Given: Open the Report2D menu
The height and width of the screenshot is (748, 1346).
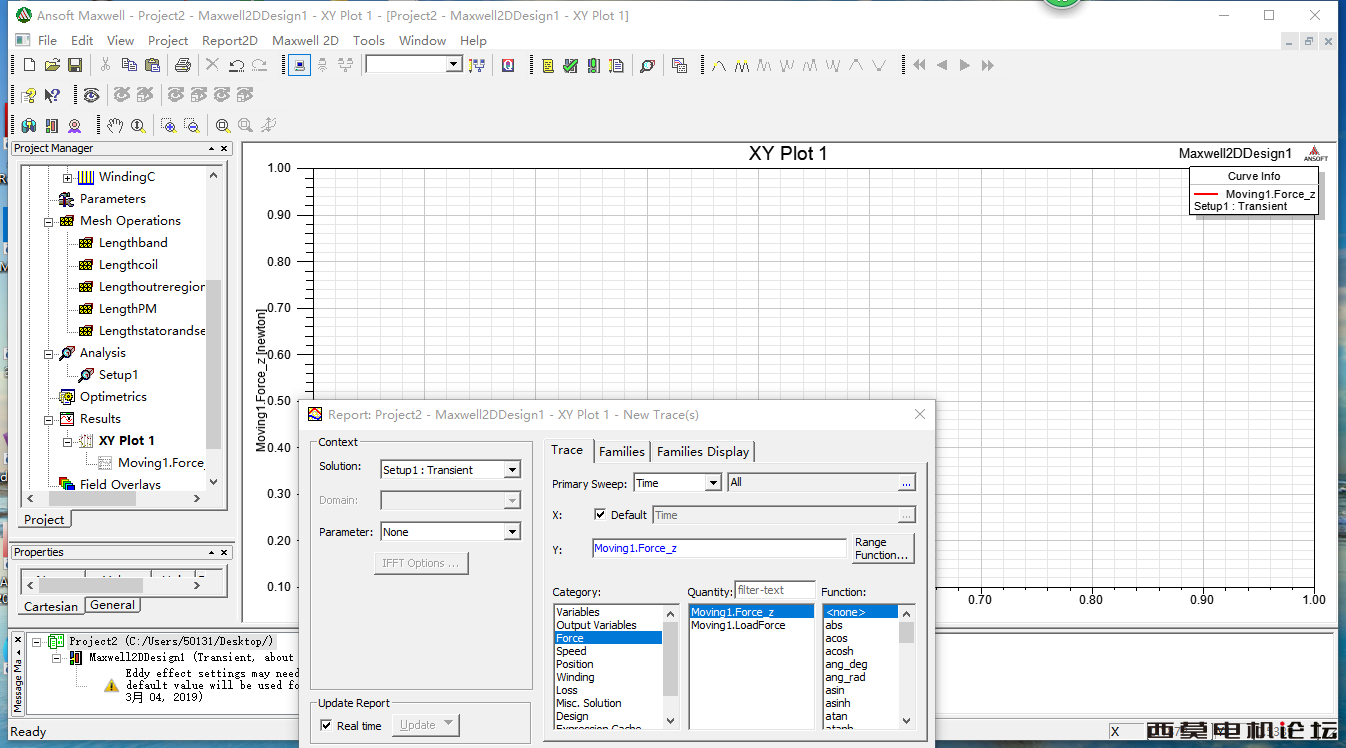Looking at the screenshot, I should (230, 41).
